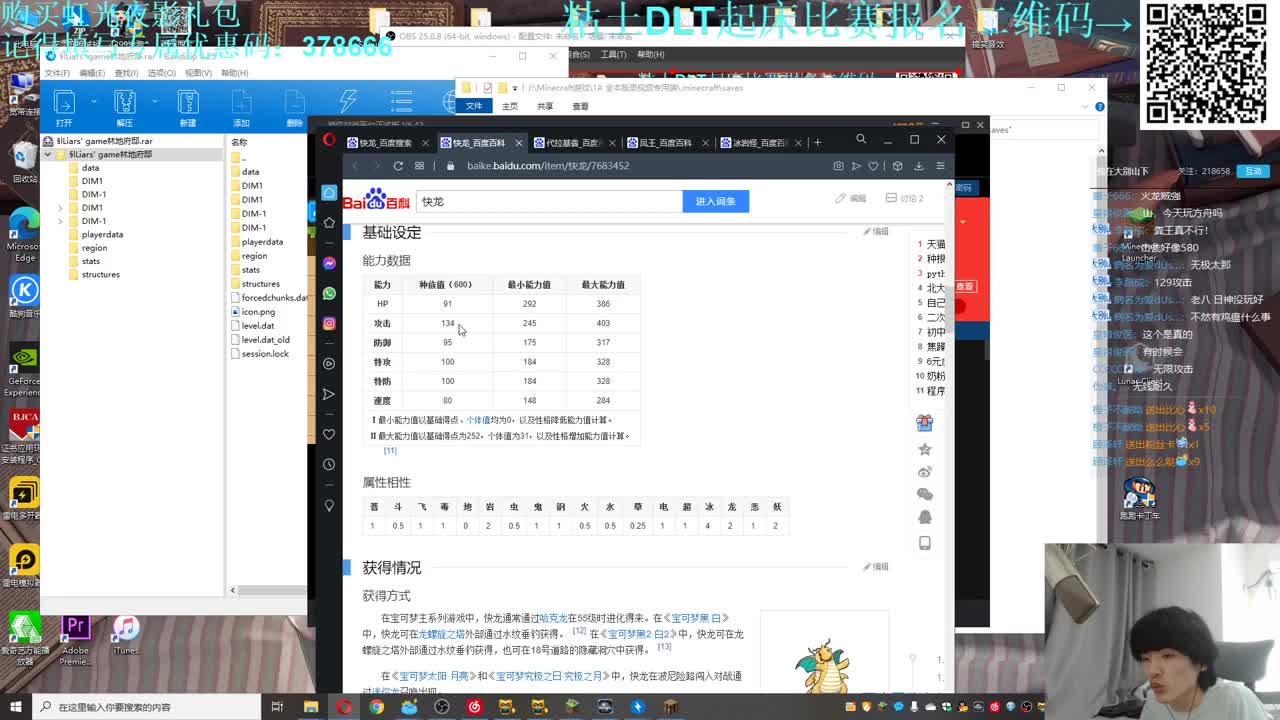Open WhatsApp in the Opera sidebar
This screenshot has height=720, width=1280.
(x=329, y=293)
